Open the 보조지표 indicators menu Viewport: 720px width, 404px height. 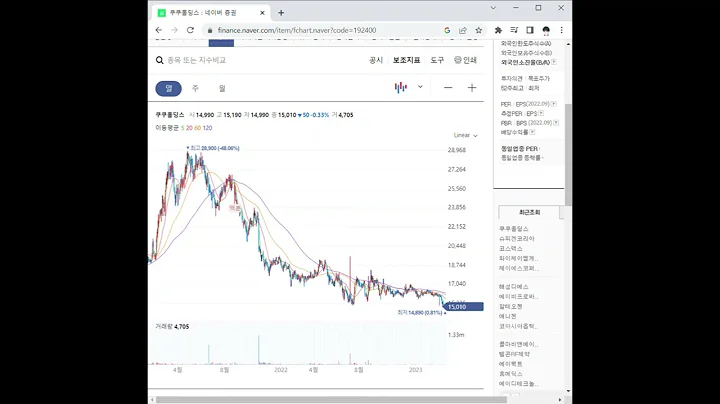406,60
